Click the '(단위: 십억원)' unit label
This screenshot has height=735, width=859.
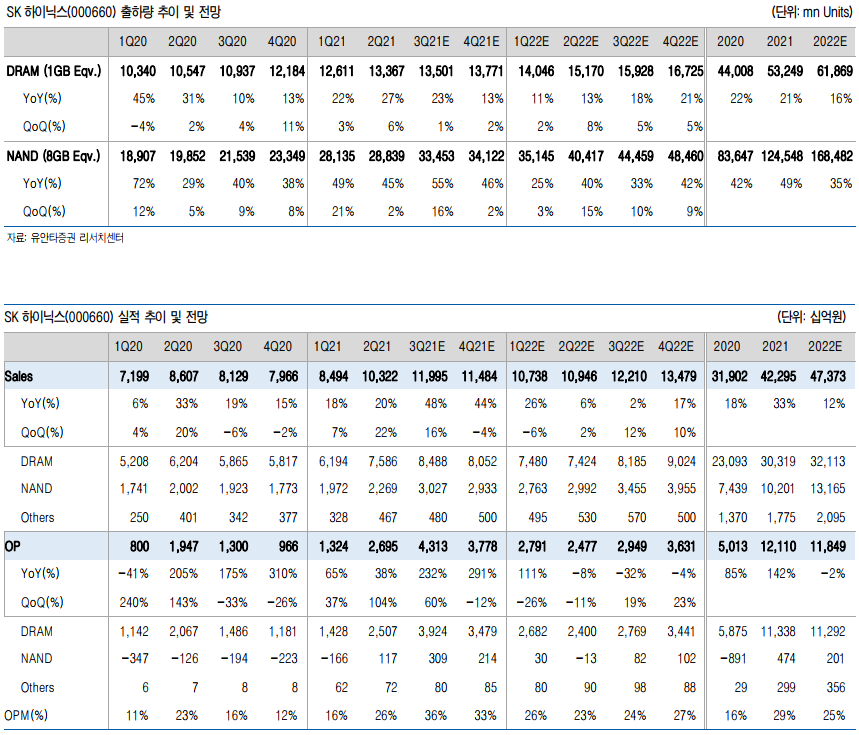coord(811,317)
